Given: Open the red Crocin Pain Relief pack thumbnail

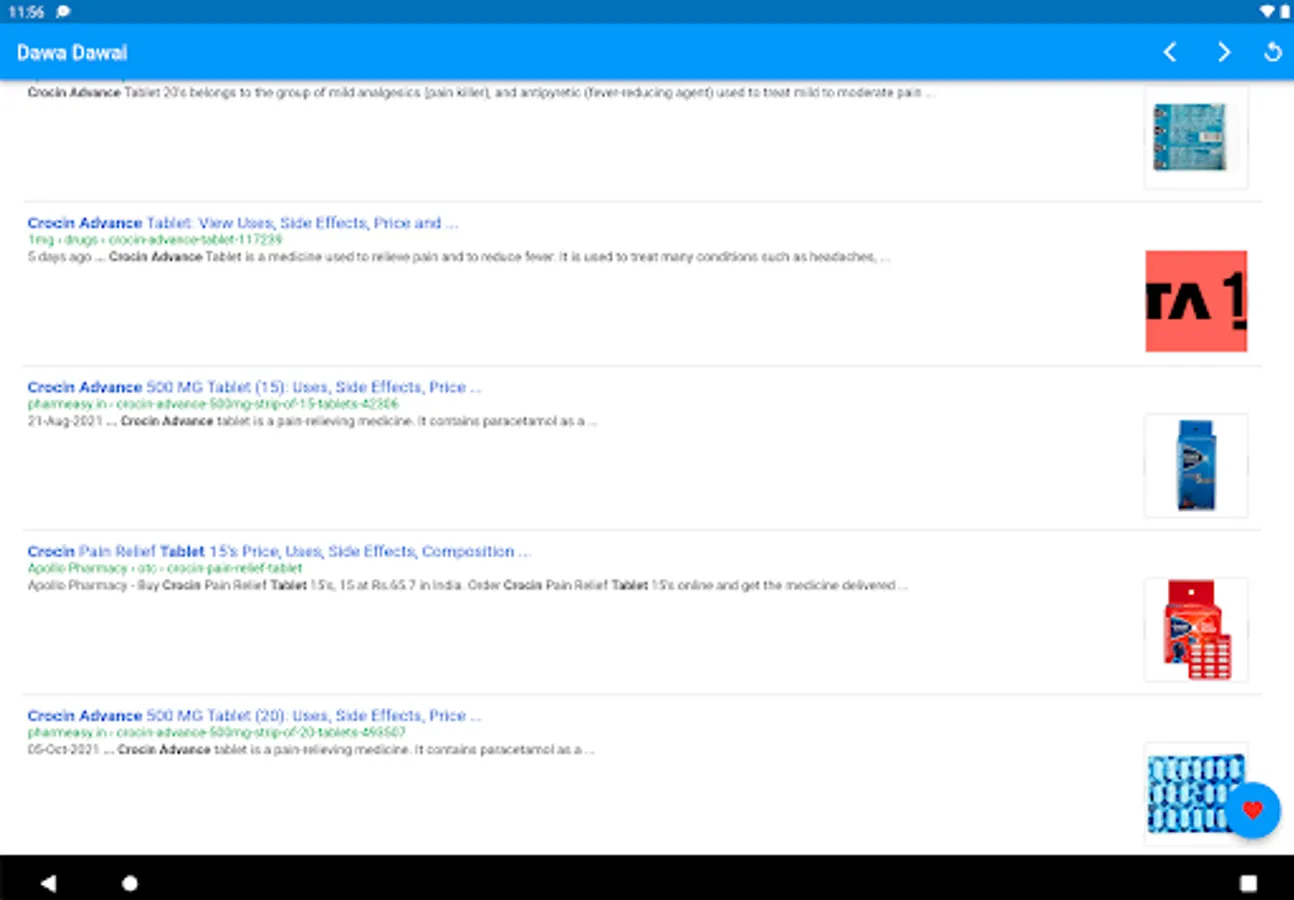Looking at the screenshot, I should (x=1196, y=629).
